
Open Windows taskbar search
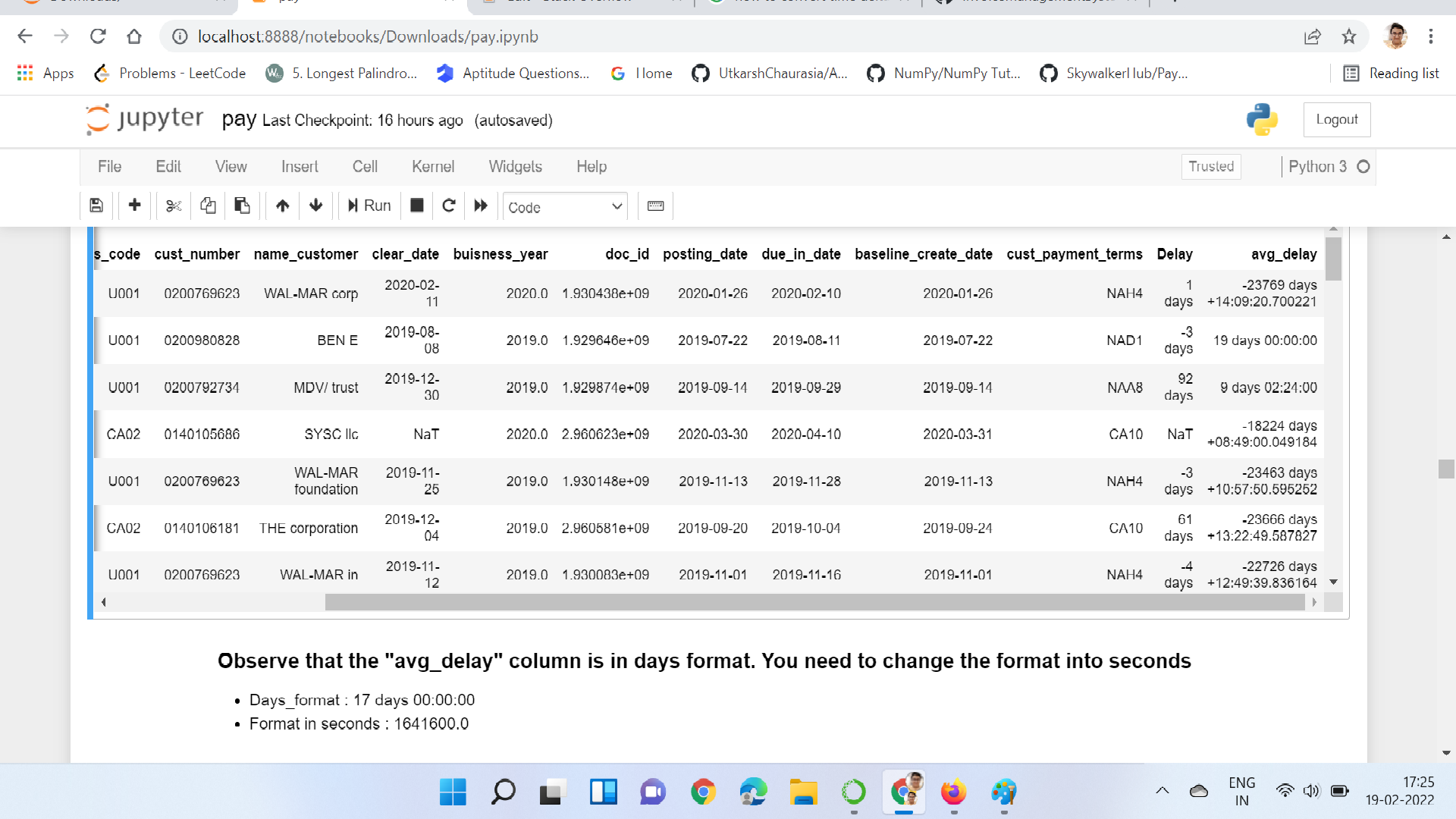tap(504, 792)
